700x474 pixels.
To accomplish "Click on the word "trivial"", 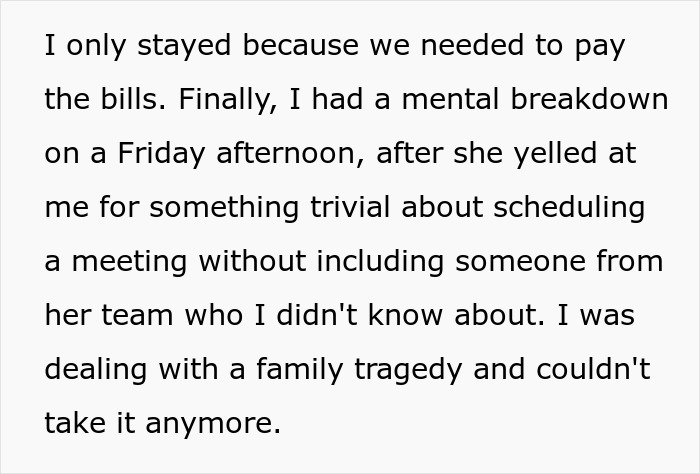I will pos(350,207).
